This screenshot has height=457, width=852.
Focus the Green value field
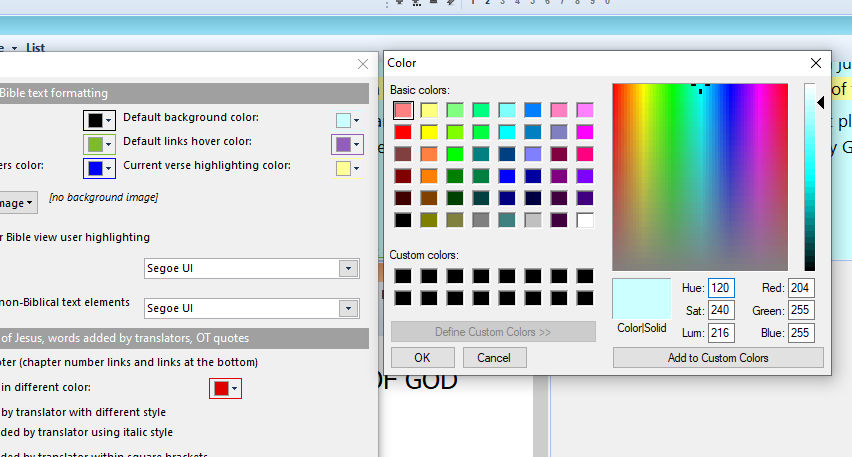801,310
